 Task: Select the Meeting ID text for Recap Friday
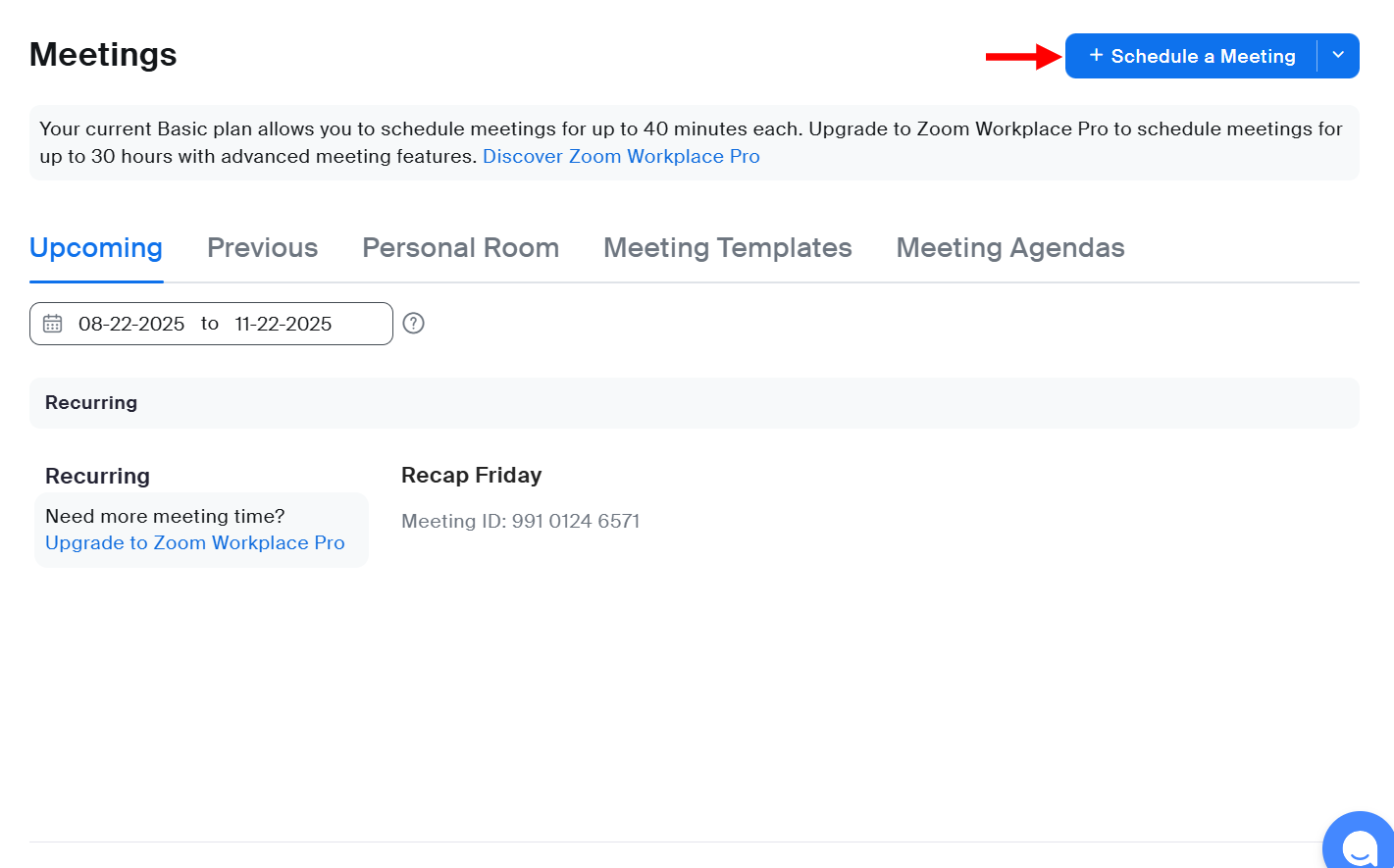(x=520, y=521)
